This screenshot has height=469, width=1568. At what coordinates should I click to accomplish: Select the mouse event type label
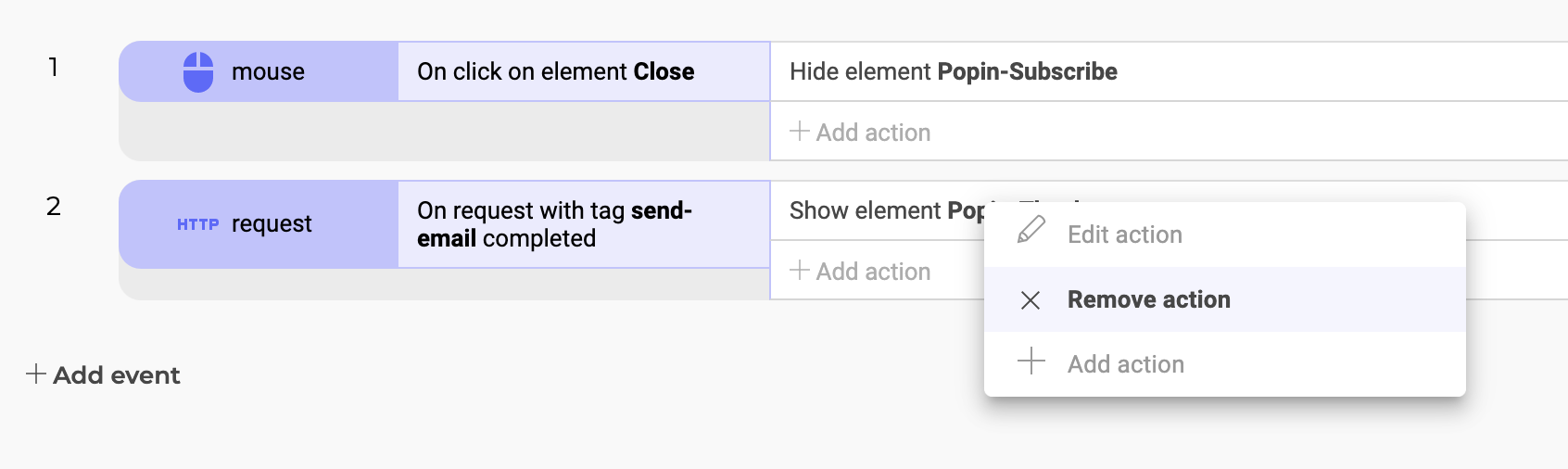(268, 71)
